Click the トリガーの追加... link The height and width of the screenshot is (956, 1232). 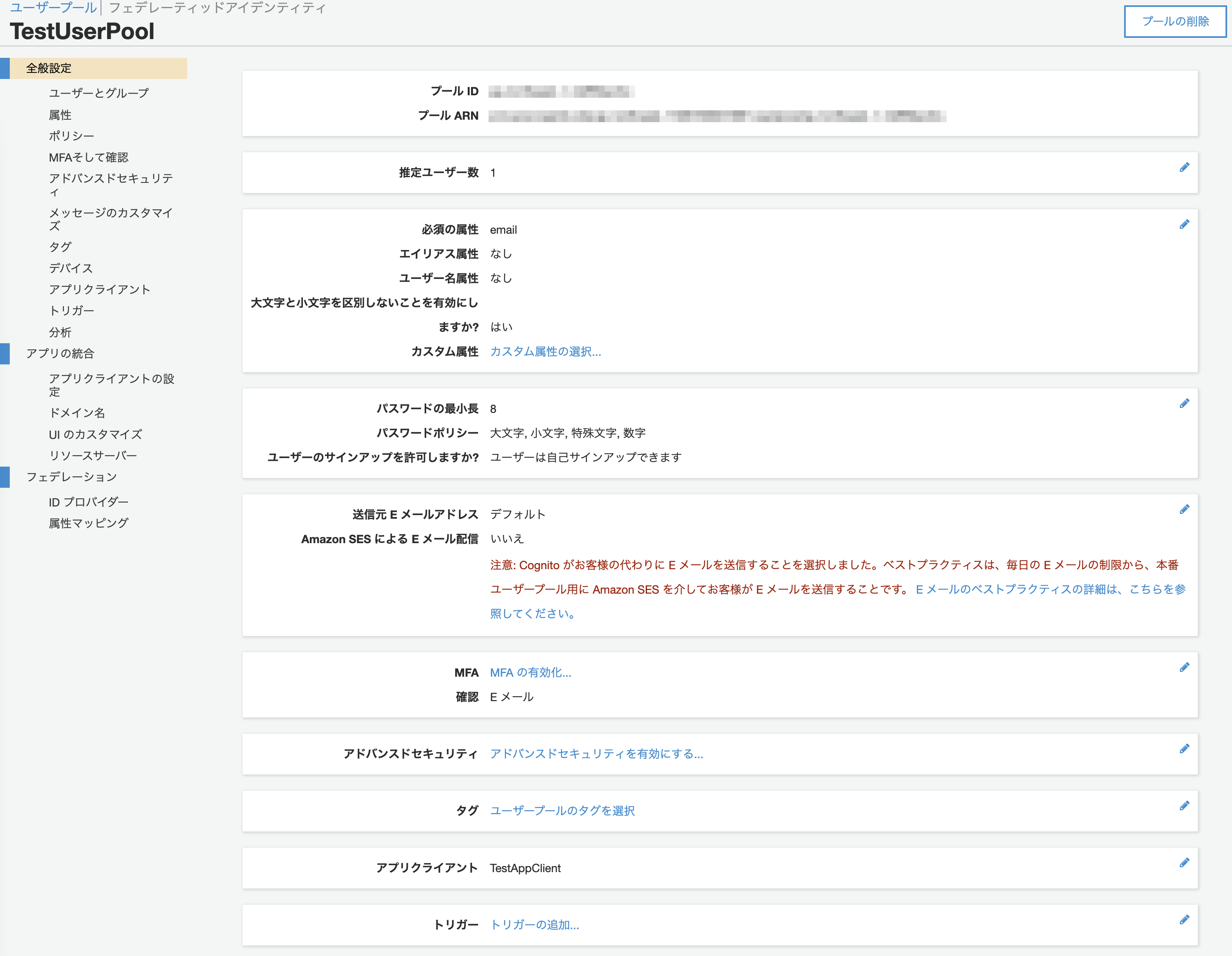[x=534, y=924]
